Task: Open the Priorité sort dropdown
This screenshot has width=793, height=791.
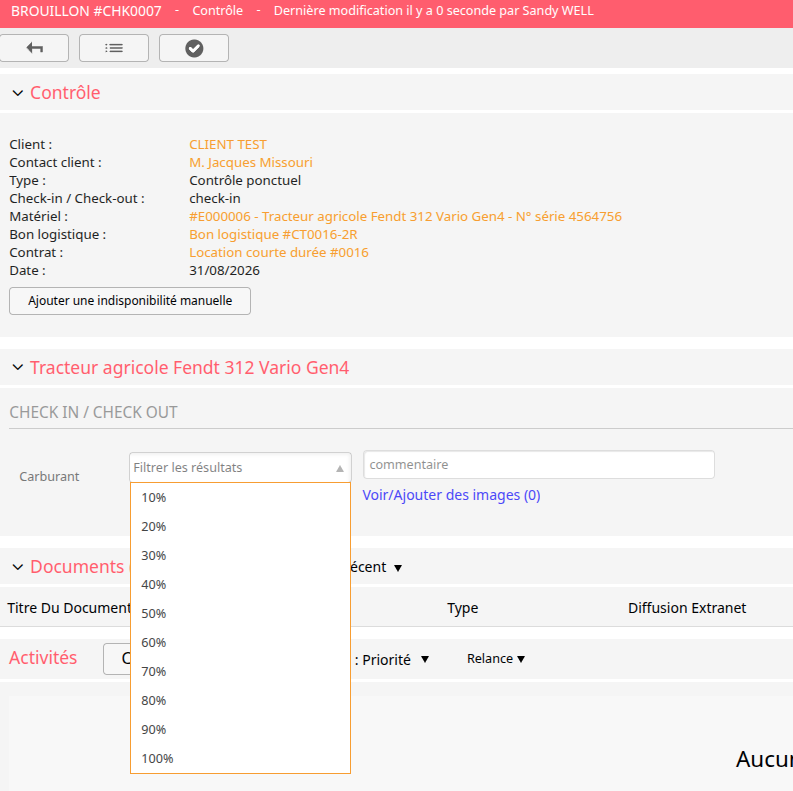Action: 425,660
